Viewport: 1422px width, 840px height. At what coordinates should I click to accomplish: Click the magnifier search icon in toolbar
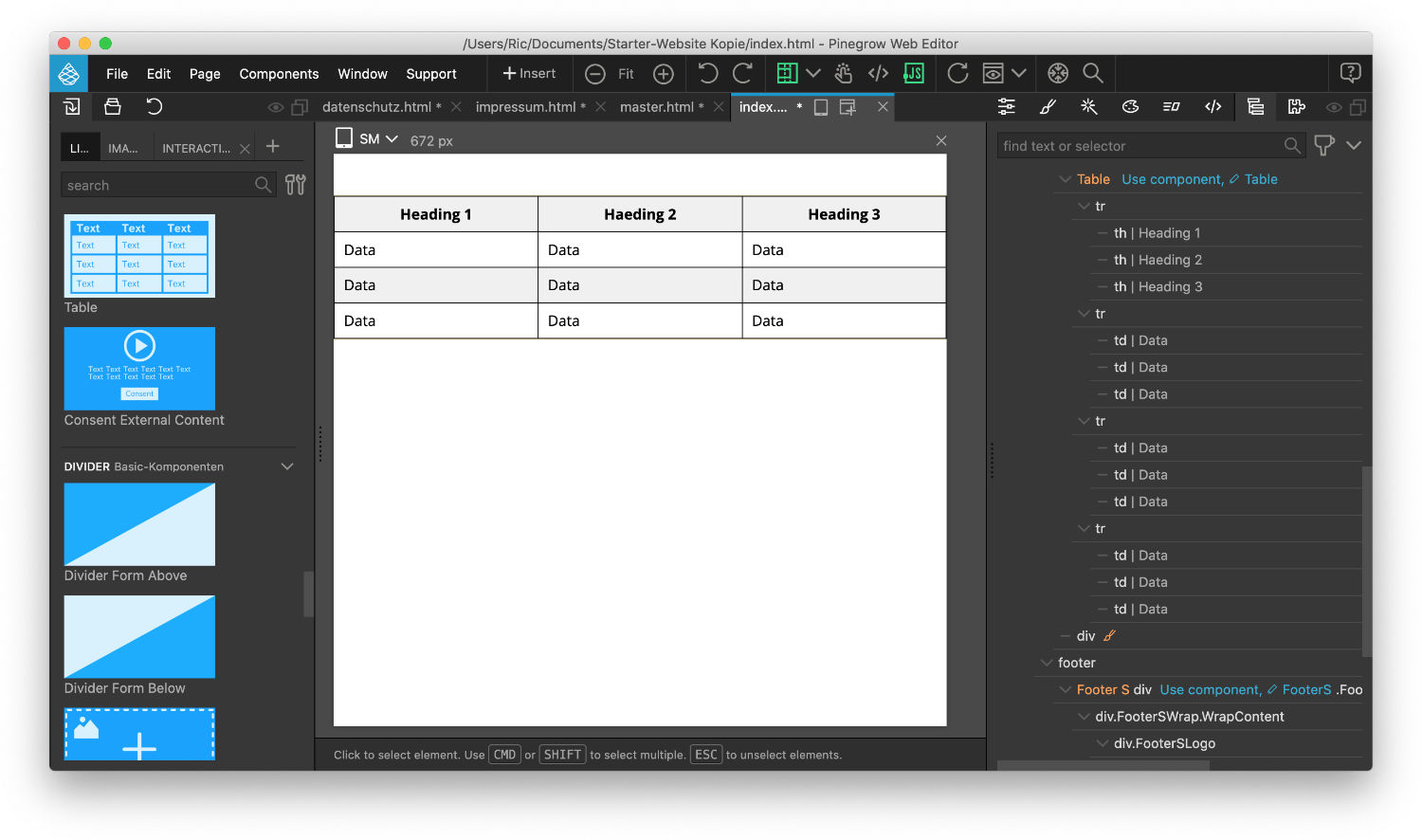click(x=1093, y=74)
